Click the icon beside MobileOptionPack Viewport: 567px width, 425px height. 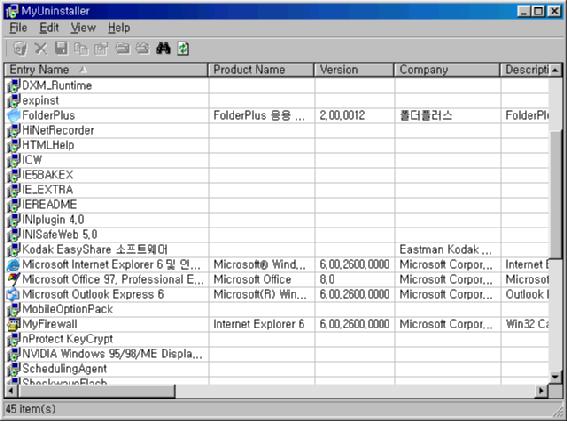point(14,310)
